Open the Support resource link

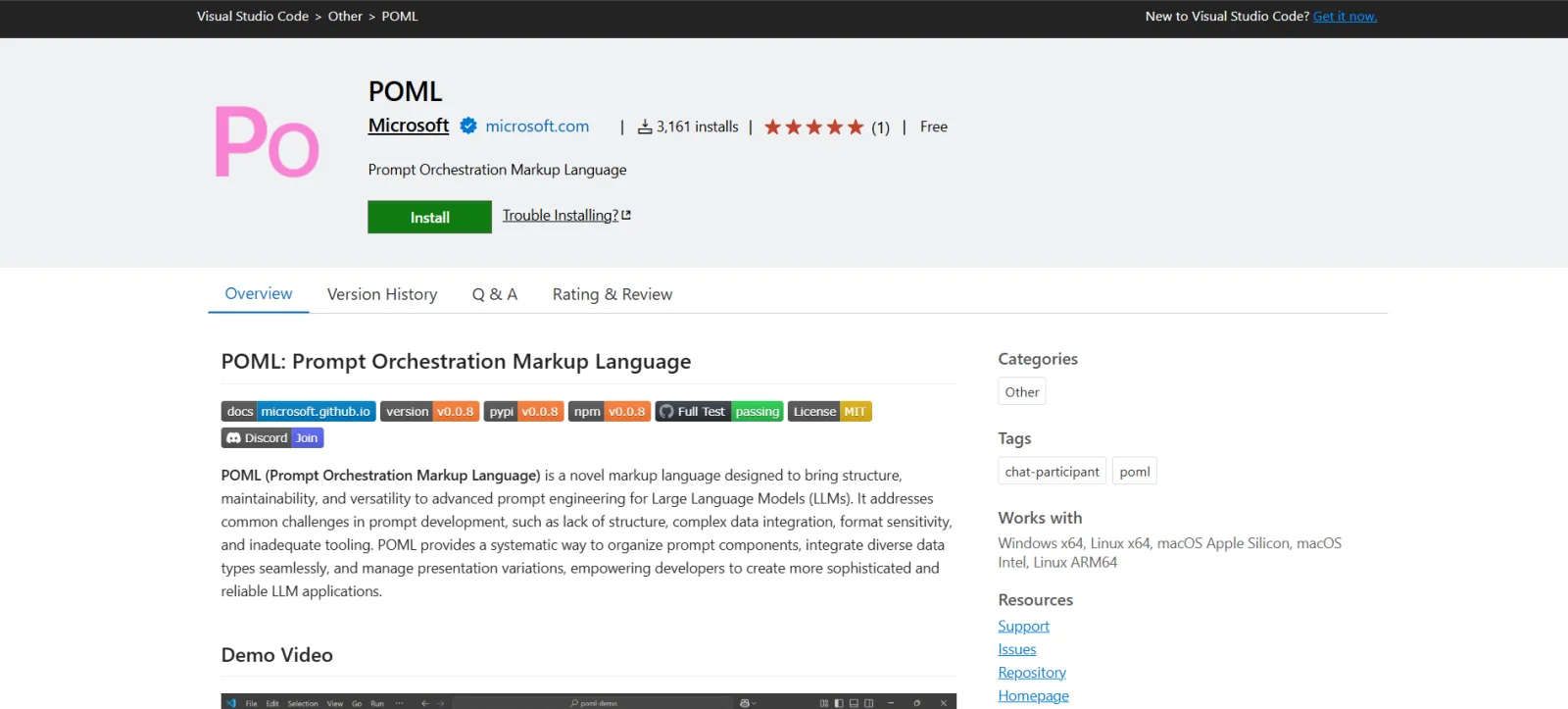click(1024, 627)
